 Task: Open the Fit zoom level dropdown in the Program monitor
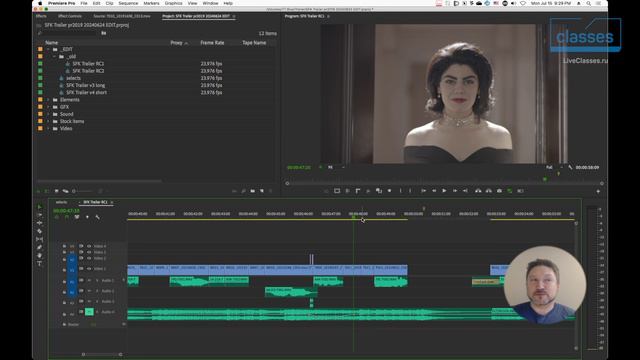336,167
